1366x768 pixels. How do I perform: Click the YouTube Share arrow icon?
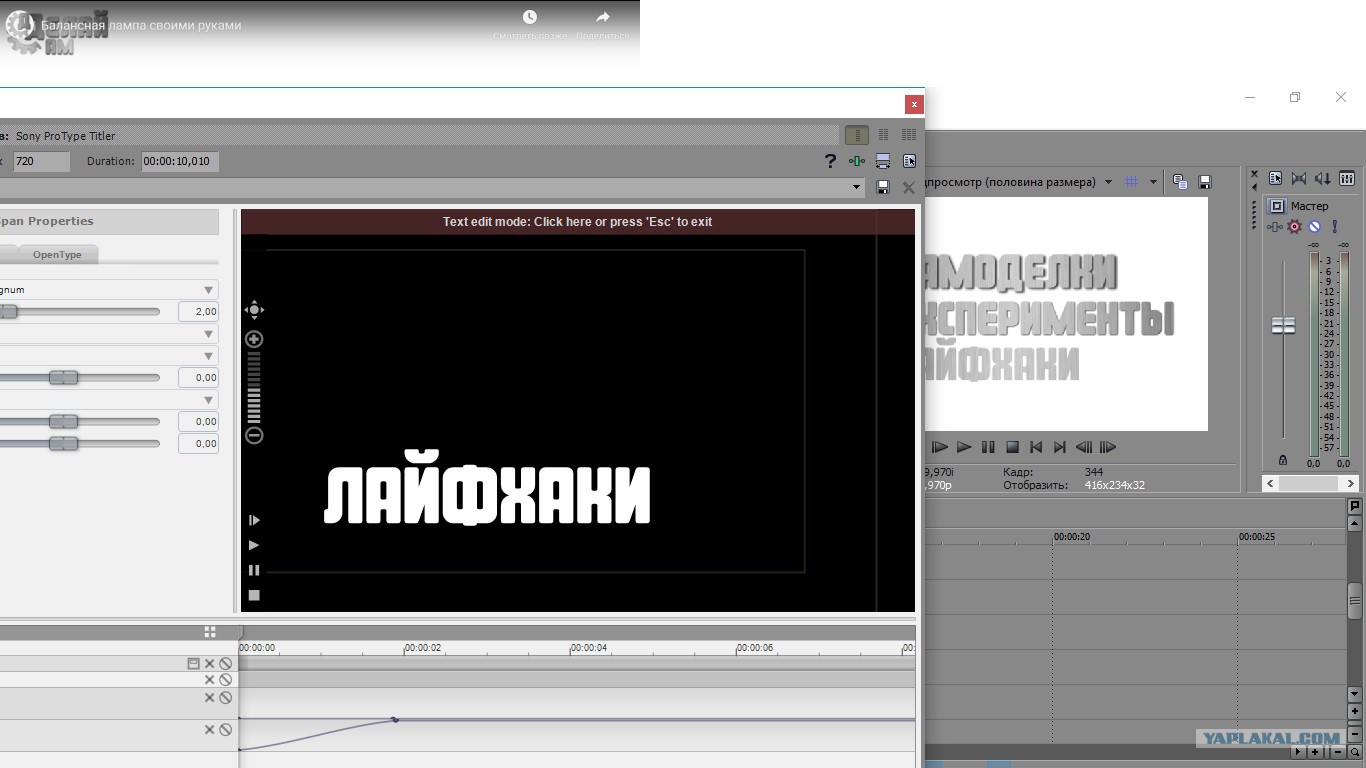tap(603, 17)
